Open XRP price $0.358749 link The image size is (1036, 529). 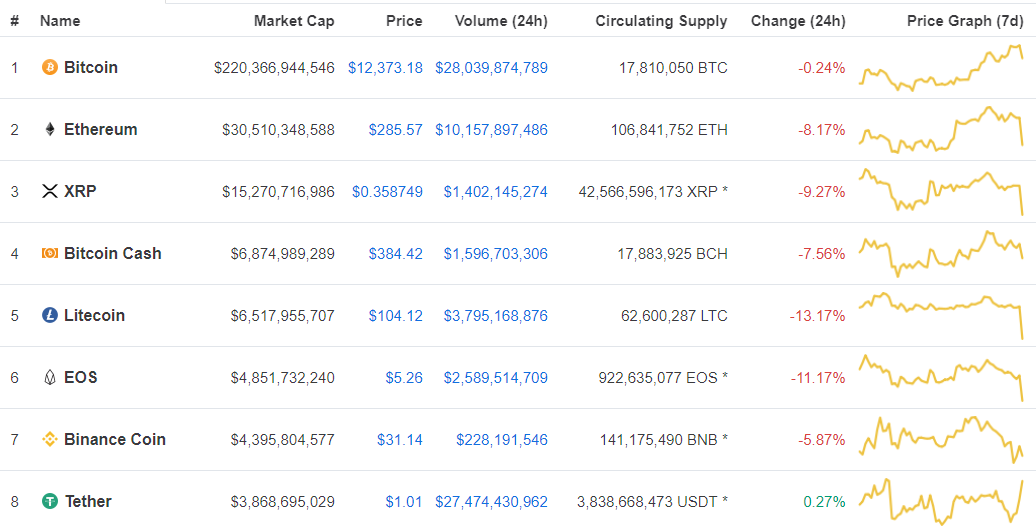(387, 192)
